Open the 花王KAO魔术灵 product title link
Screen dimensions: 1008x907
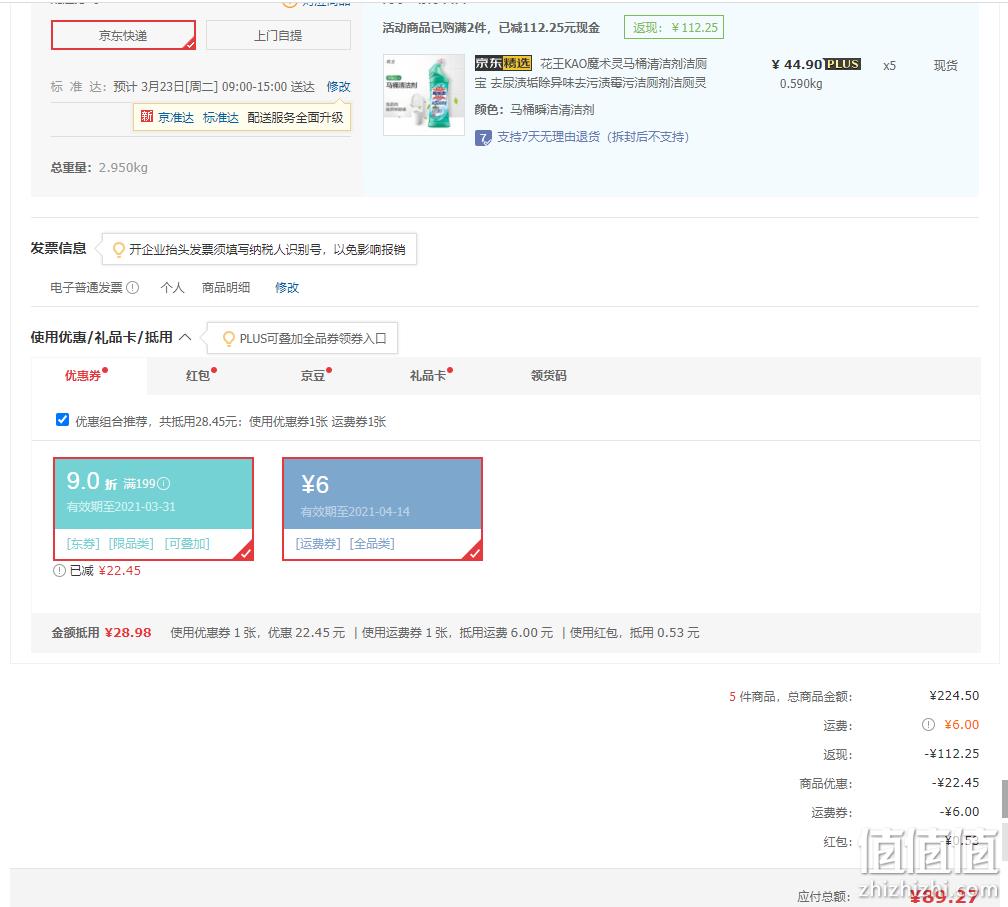(590, 73)
